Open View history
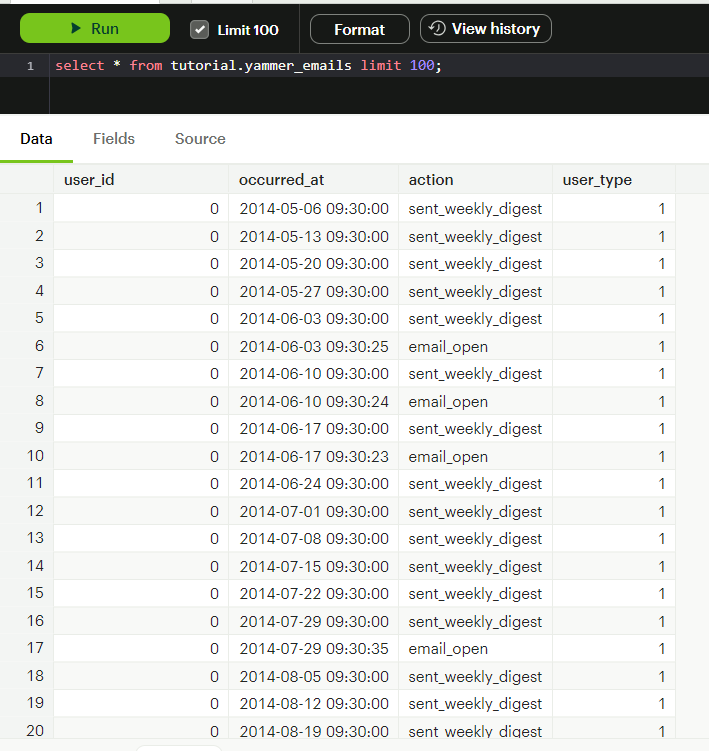Viewport: 709px width, 751px height. coord(486,29)
